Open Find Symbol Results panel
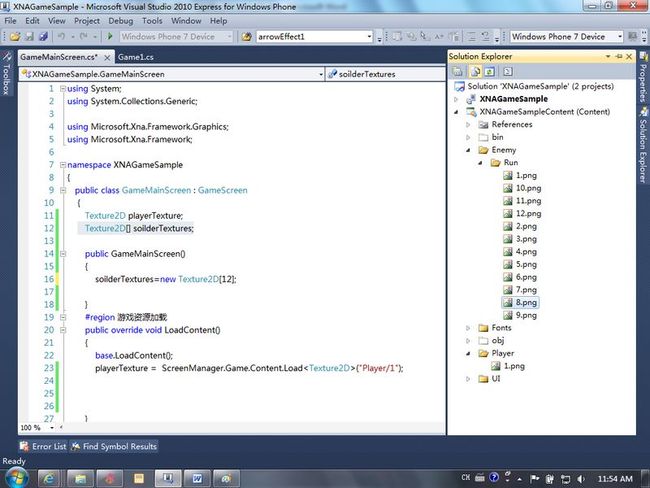This screenshot has width=650, height=488. (114, 447)
